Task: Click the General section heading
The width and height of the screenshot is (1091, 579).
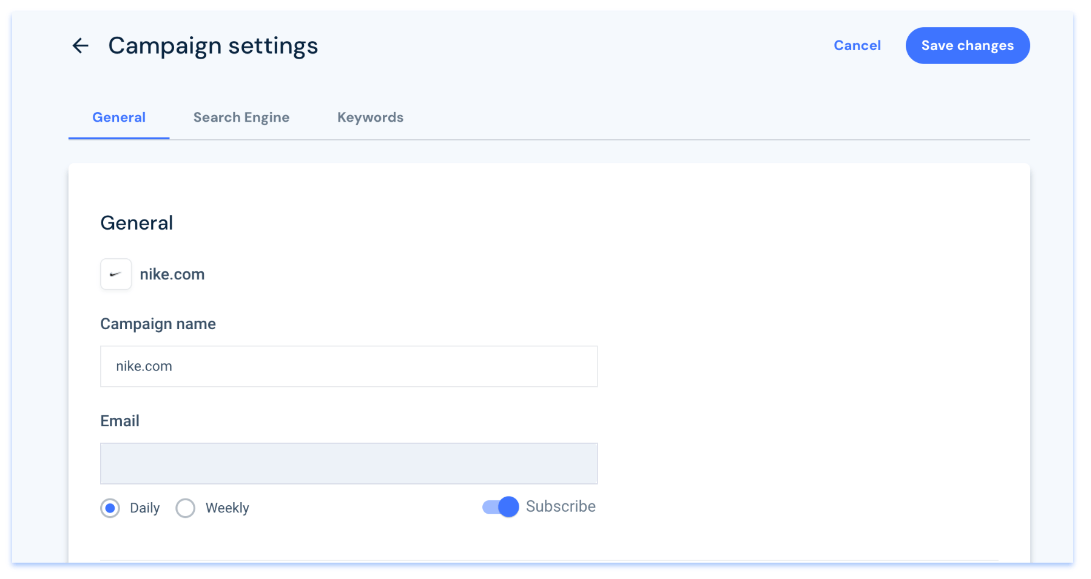Action: (x=137, y=223)
